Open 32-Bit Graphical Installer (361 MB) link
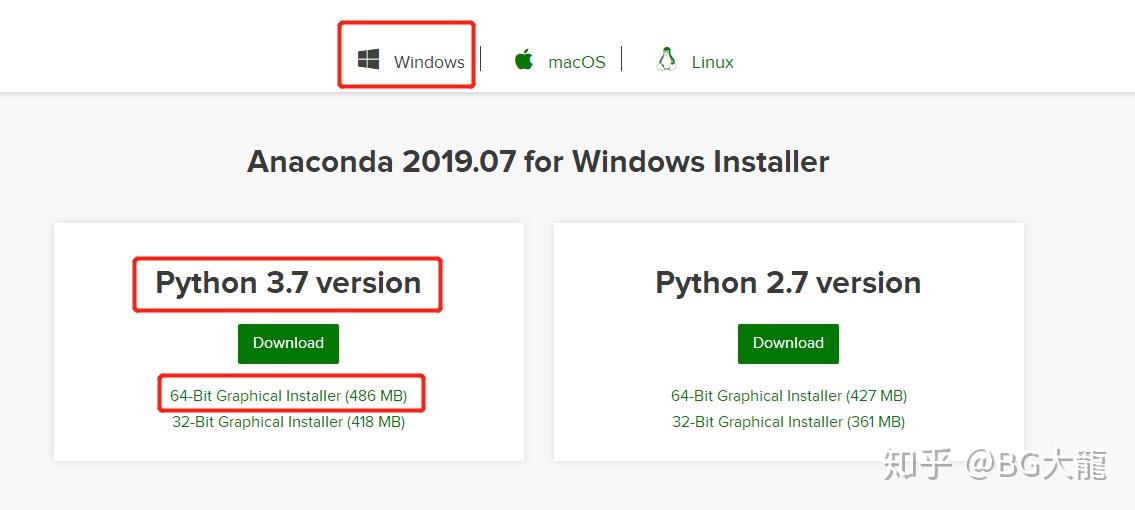This screenshot has height=510, width=1135. click(789, 422)
